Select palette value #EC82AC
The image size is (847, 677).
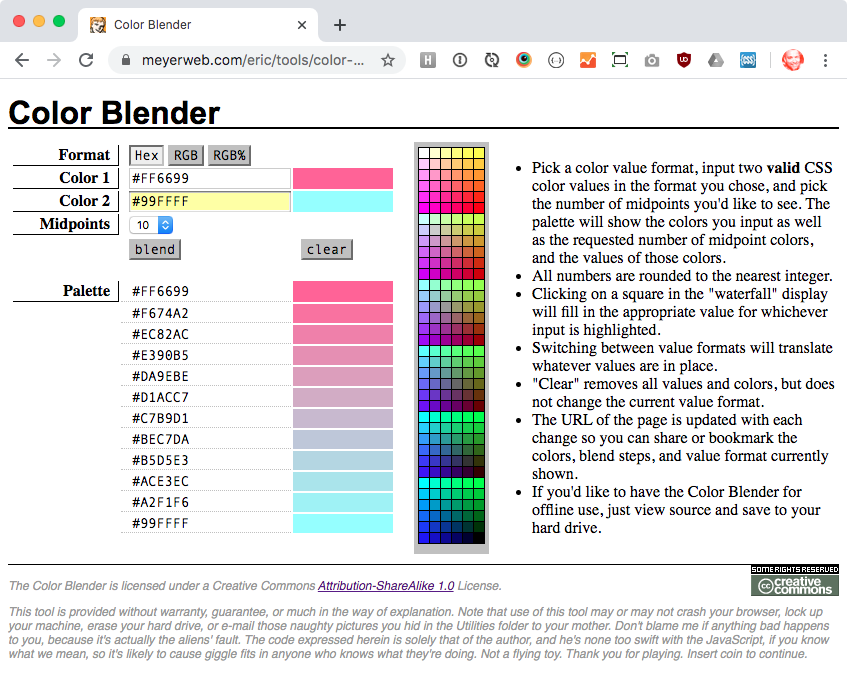point(160,334)
